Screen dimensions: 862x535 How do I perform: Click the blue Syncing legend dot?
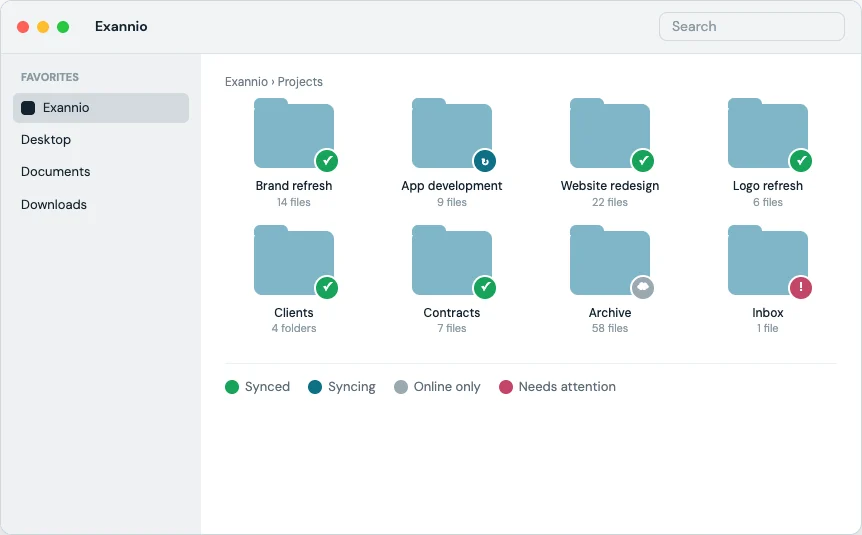pyautogui.click(x=315, y=387)
